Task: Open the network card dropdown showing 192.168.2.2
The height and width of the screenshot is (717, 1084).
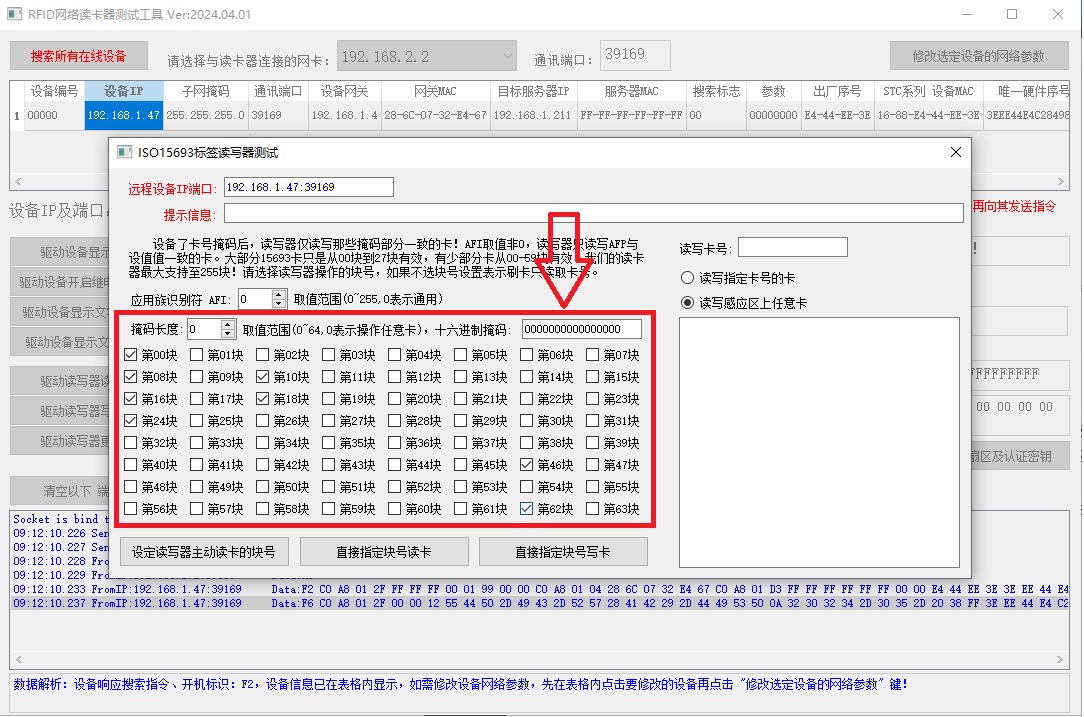Action: pos(427,57)
